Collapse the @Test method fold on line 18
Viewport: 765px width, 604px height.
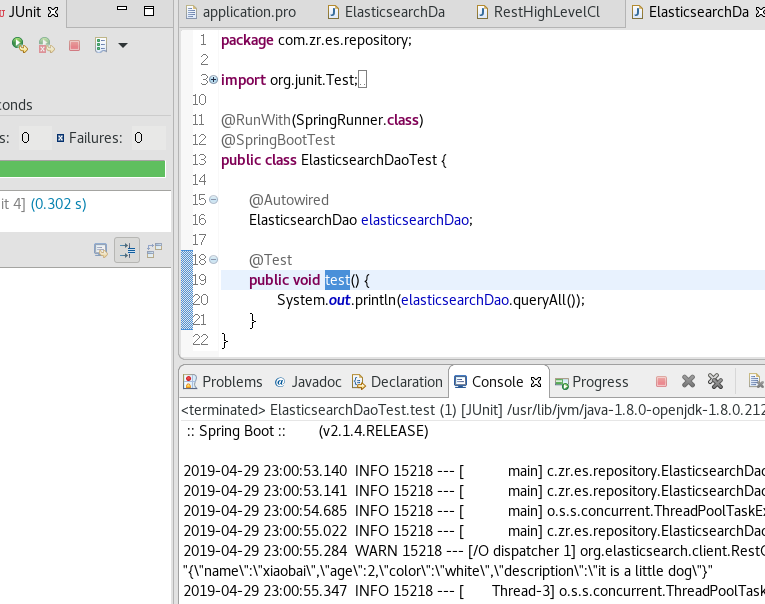pyautogui.click(x=214, y=260)
